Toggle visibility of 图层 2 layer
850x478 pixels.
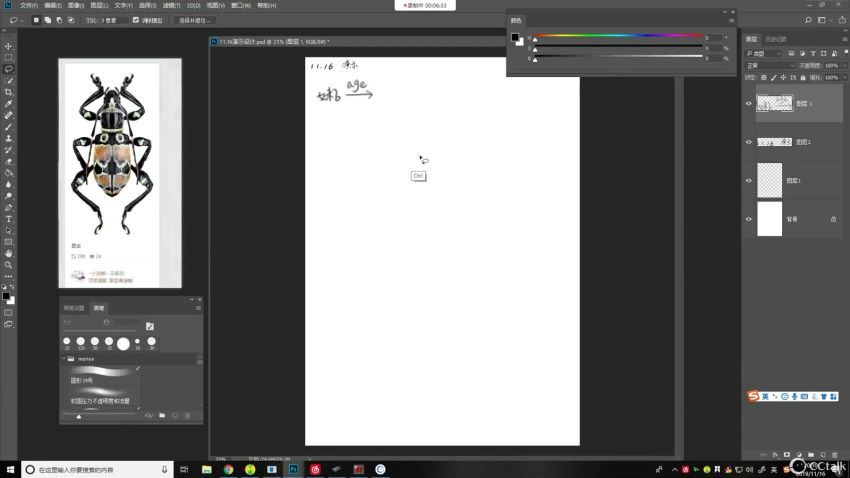click(x=748, y=142)
